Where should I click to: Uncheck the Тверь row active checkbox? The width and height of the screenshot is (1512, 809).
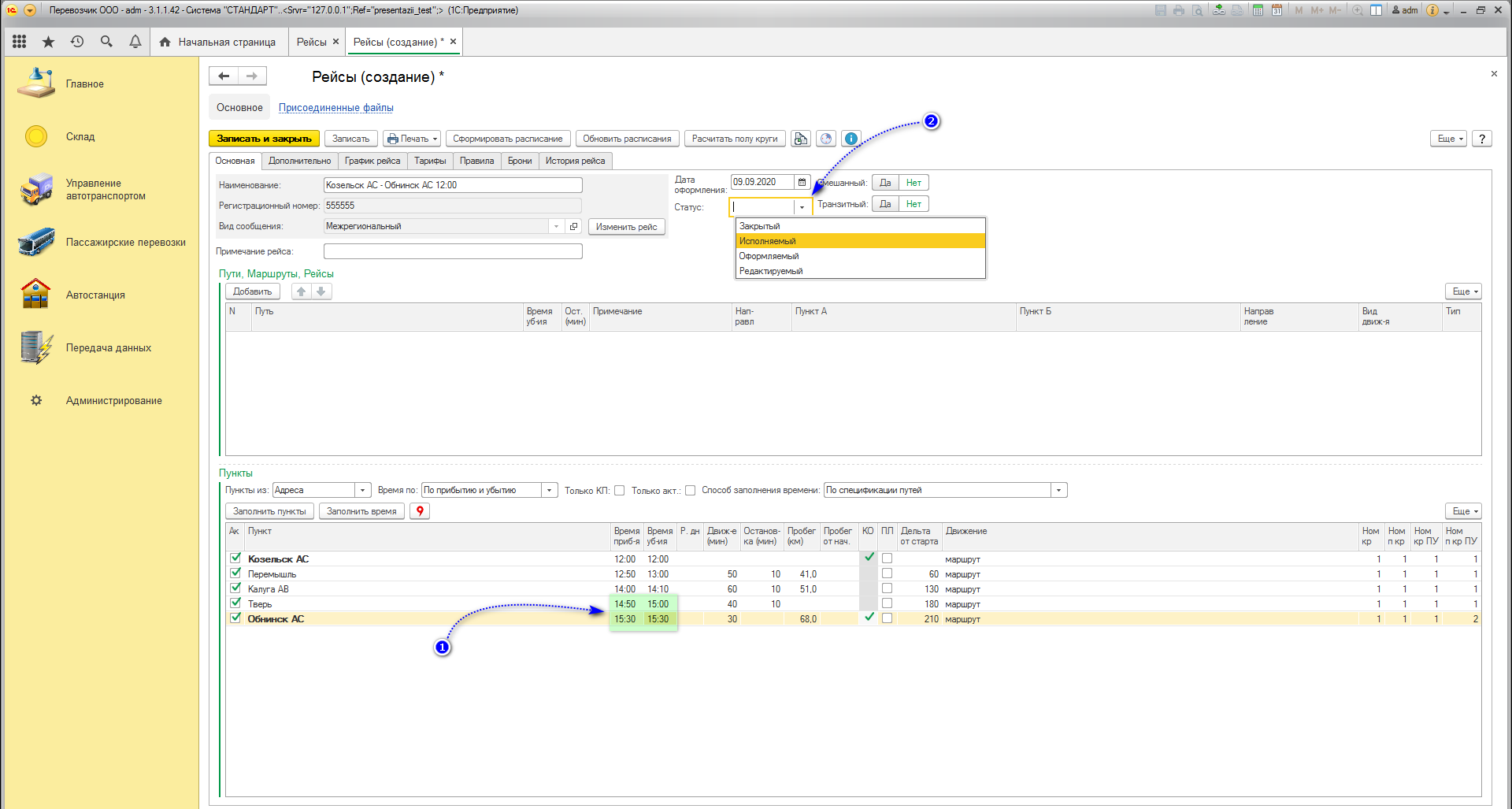coord(235,603)
